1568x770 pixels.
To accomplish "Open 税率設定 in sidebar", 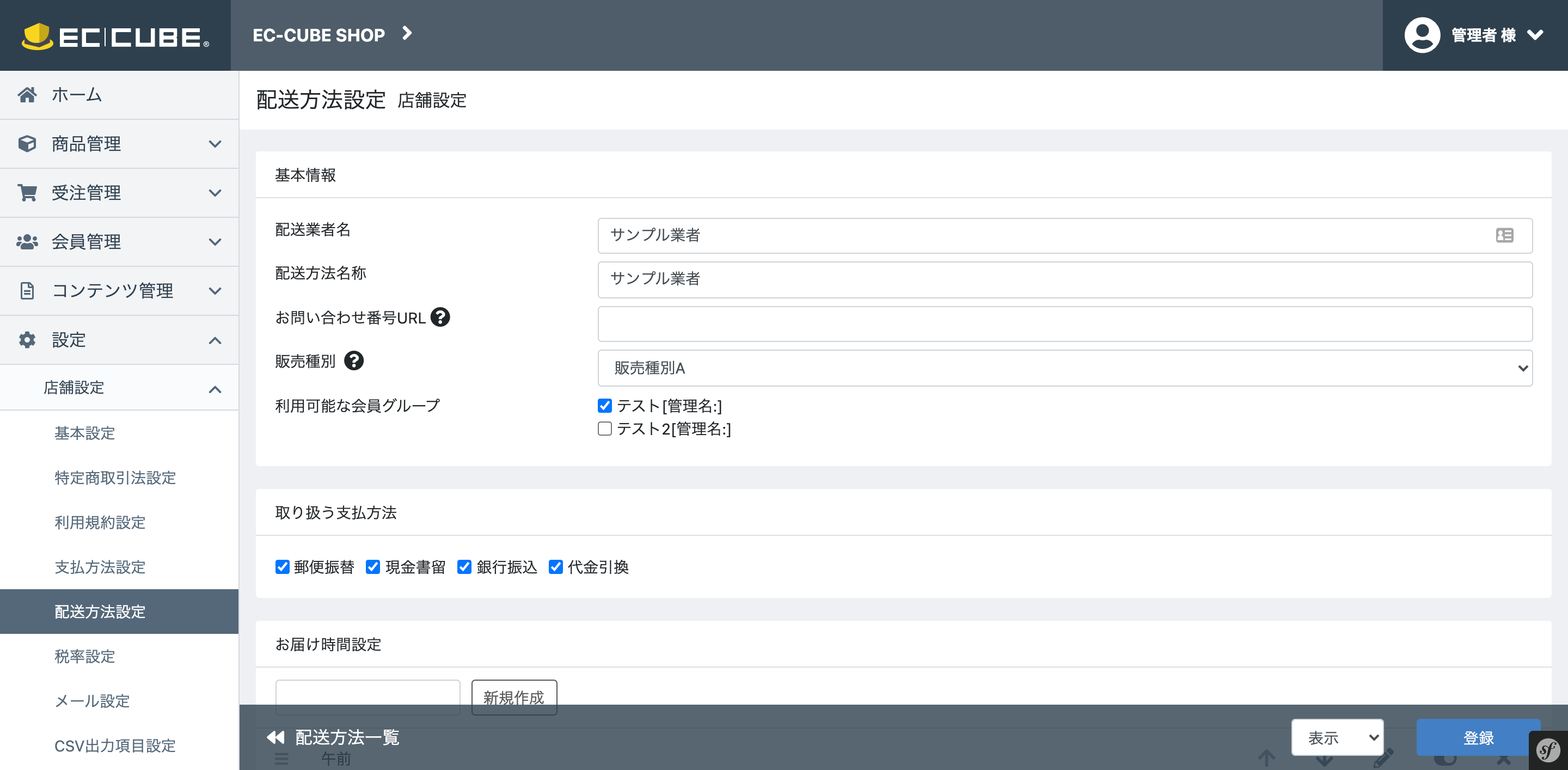I will pyautogui.click(x=84, y=656).
